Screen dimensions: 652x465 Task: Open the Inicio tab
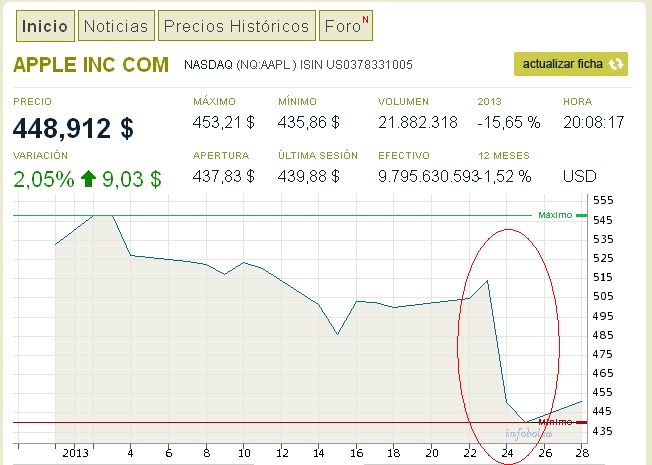click(x=45, y=26)
